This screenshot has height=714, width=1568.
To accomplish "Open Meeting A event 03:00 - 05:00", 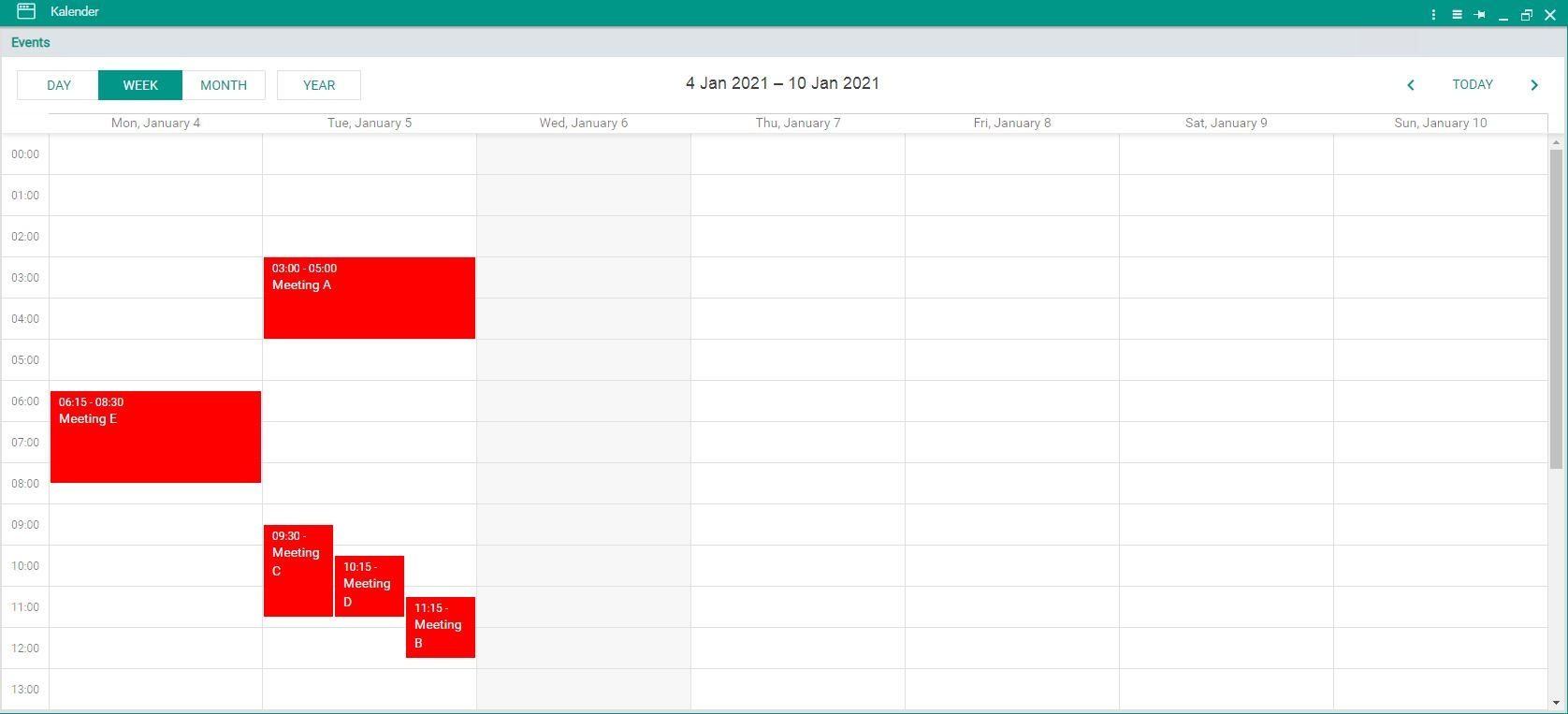I will click(370, 298).
